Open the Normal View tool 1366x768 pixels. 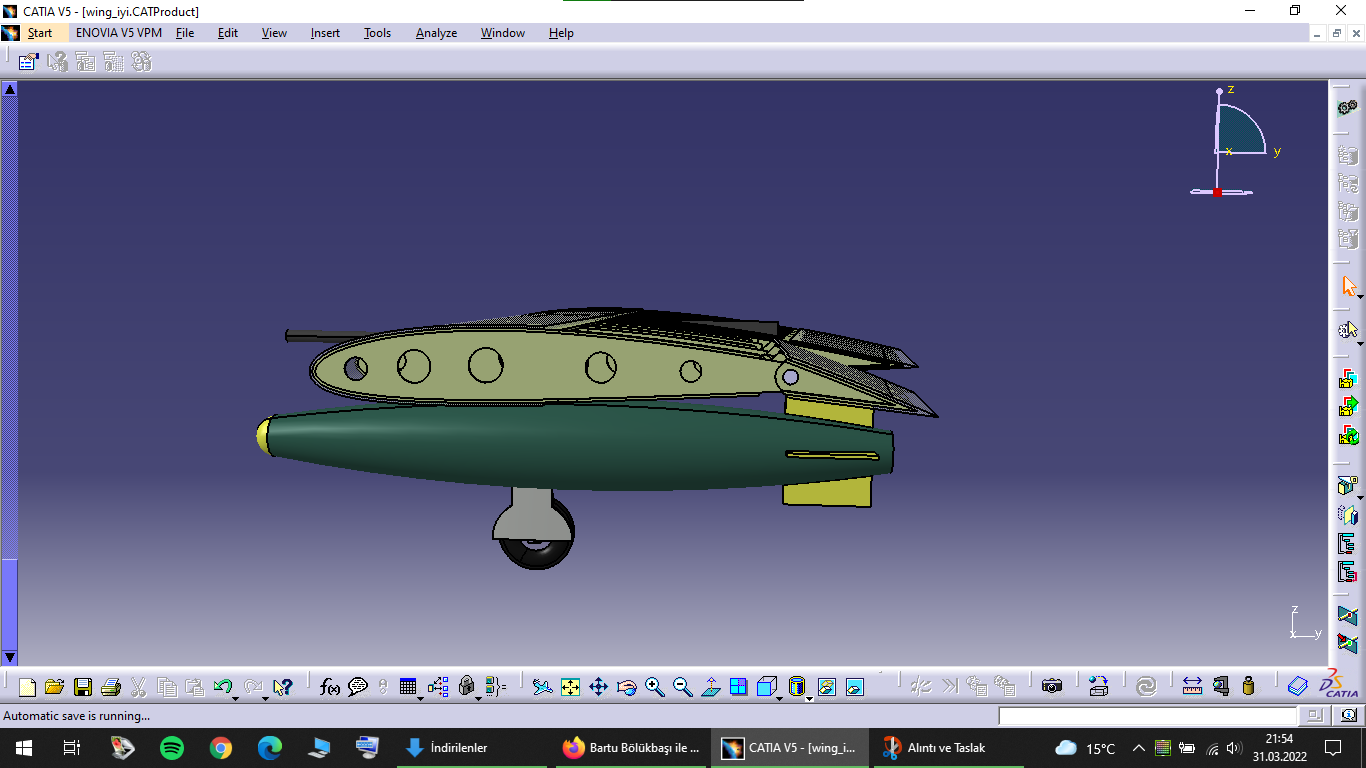tap(711, 687)
